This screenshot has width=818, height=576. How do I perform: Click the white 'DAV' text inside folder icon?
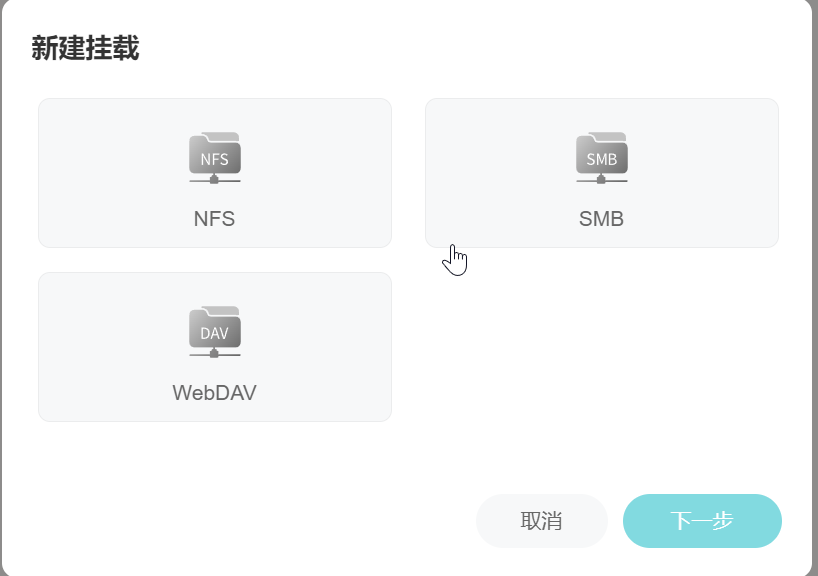tap(214, 333)
